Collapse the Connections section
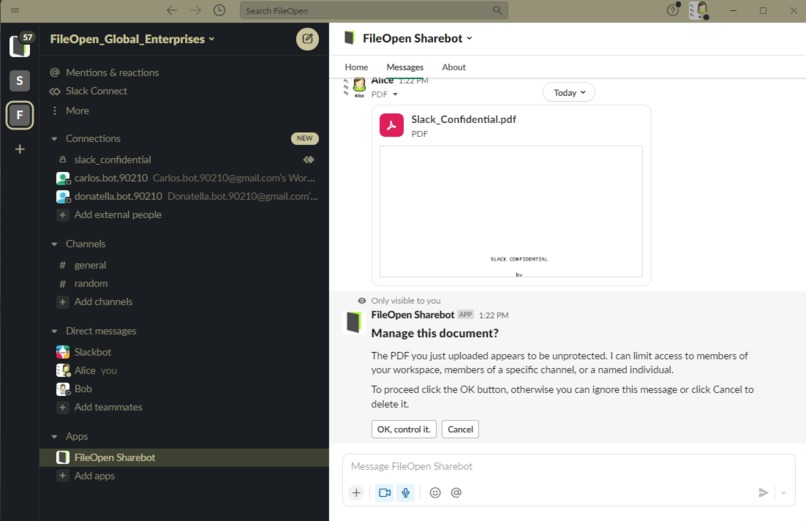This screenshot has height=521, width=806. (54, 139)
